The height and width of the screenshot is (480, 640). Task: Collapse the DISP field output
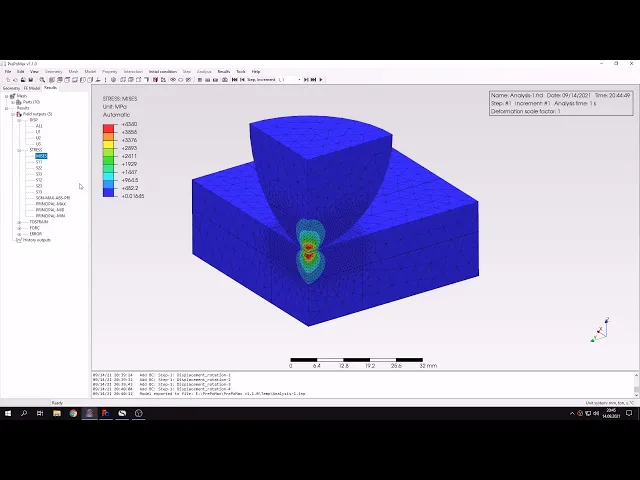pyautogui.click(x=19, y=120)
